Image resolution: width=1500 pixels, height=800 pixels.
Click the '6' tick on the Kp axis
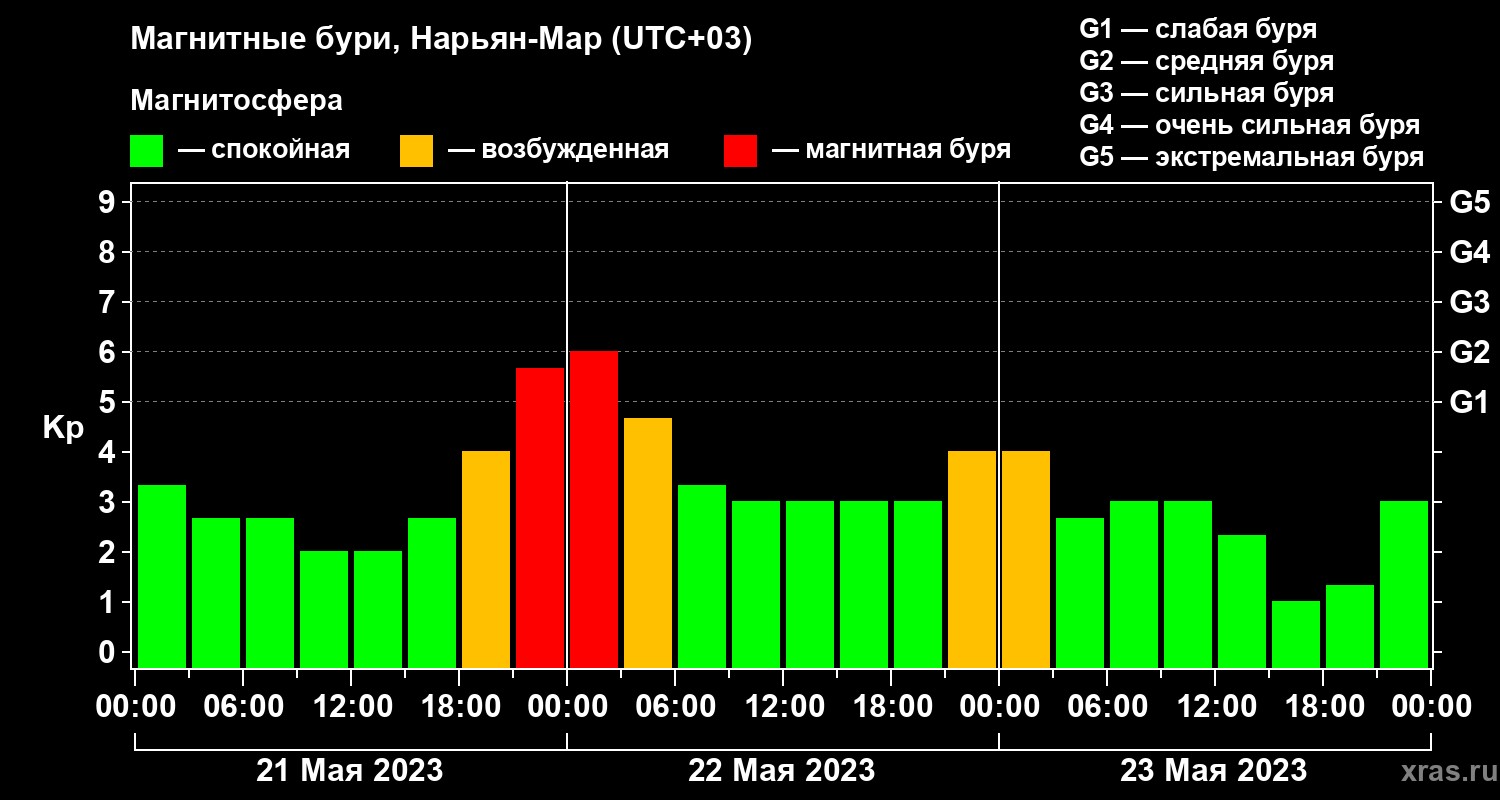(x=109, y=352)
